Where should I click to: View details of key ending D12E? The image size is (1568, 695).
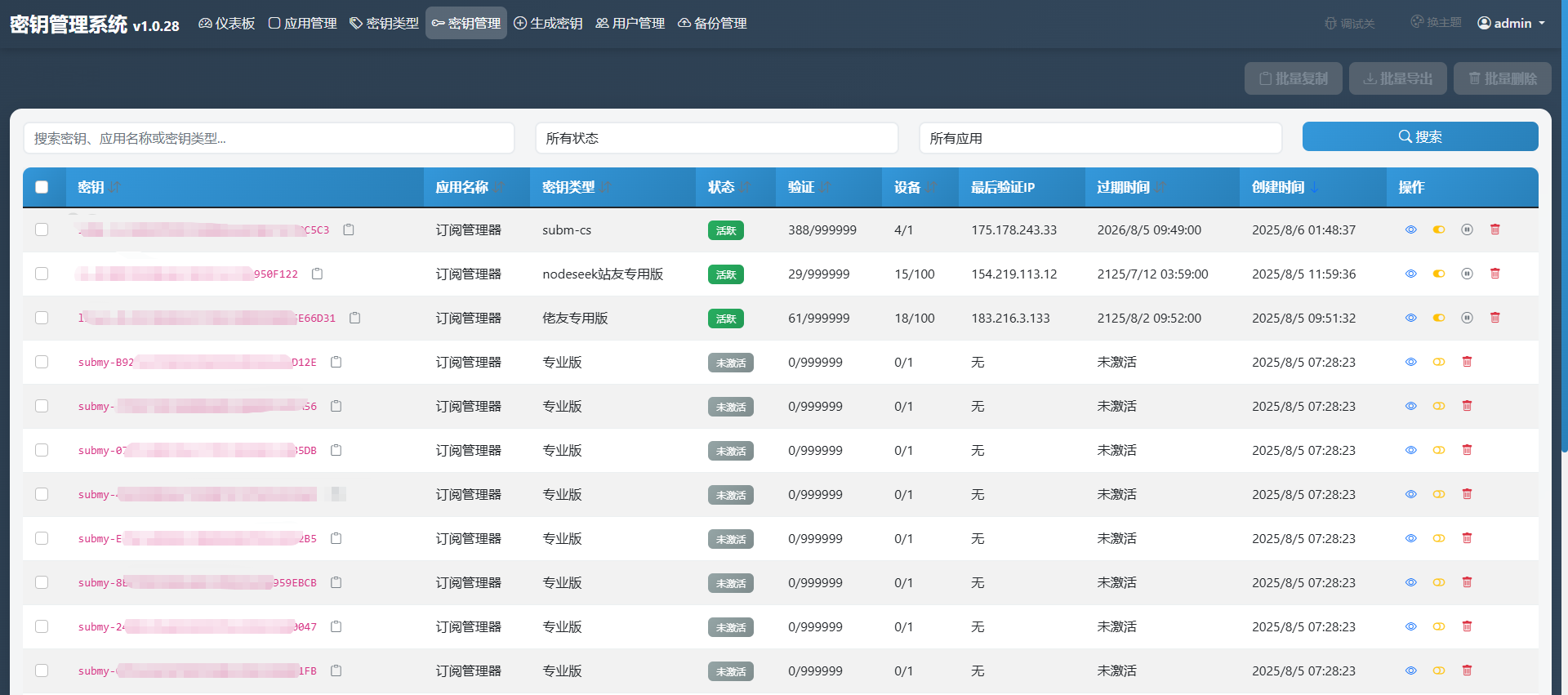pos(1410,362)
